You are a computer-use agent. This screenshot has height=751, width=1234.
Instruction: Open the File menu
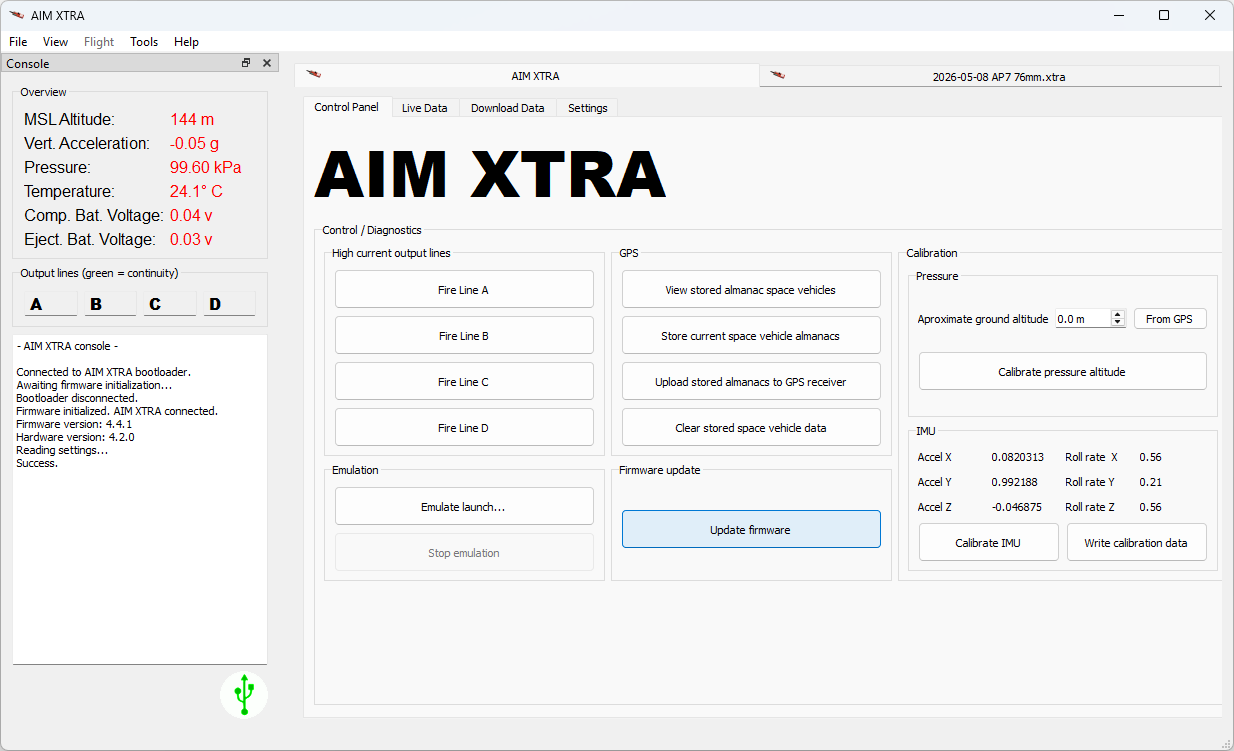pyautogui.click(x=18, y=42)
